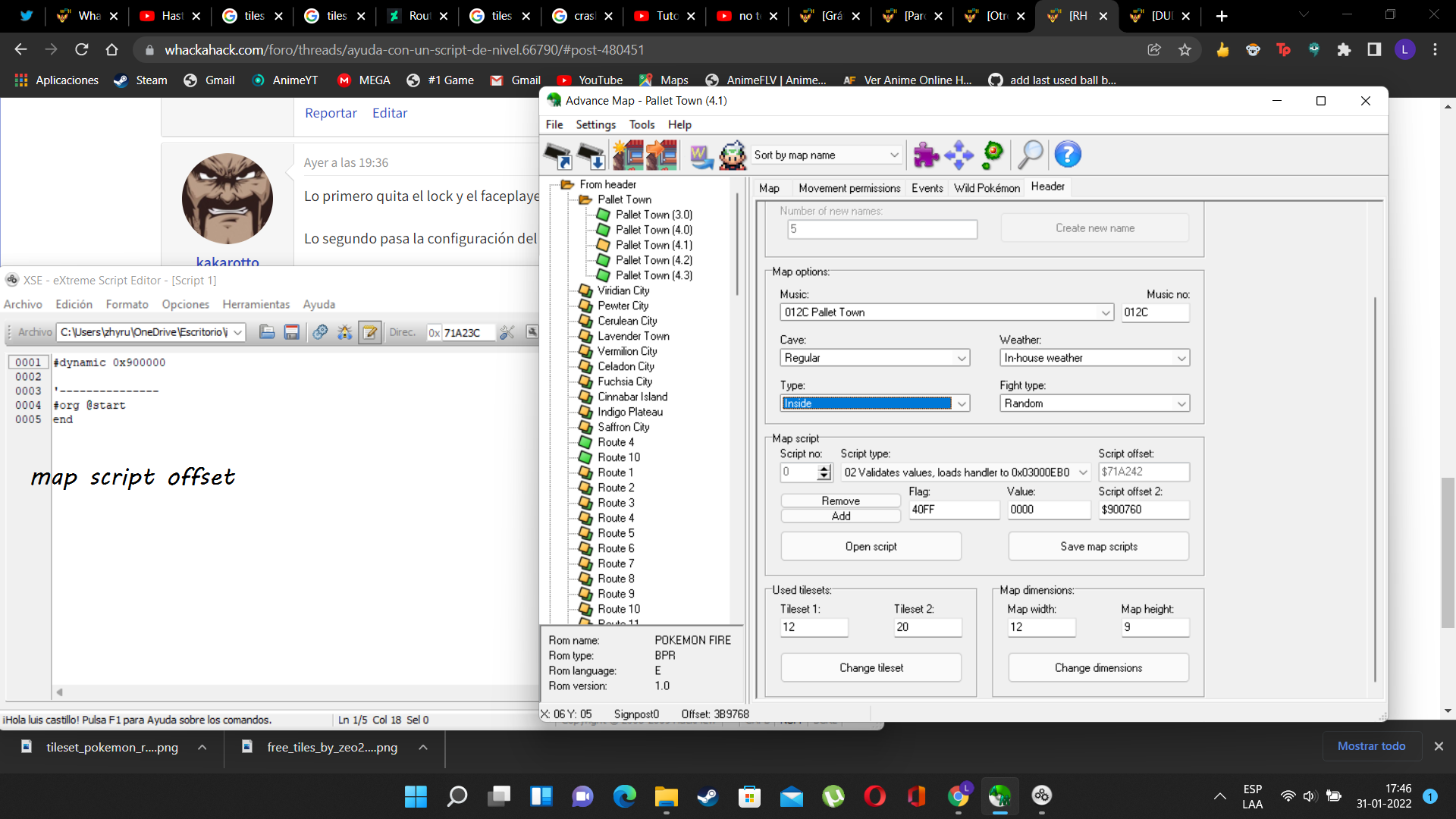Viewport: 1456px width, 819px height.
Task: Click the load ROM icon in Advance Map
Action: pyautogui.click(x=559, y=155)
